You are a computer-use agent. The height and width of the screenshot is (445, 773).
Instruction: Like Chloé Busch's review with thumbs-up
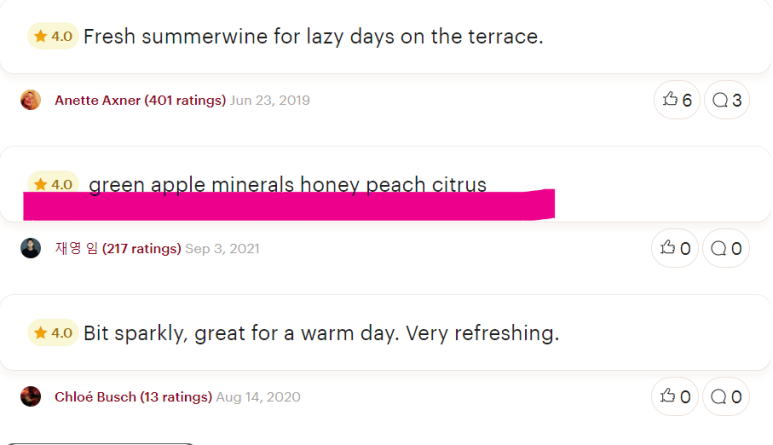(x=675, y=397)
